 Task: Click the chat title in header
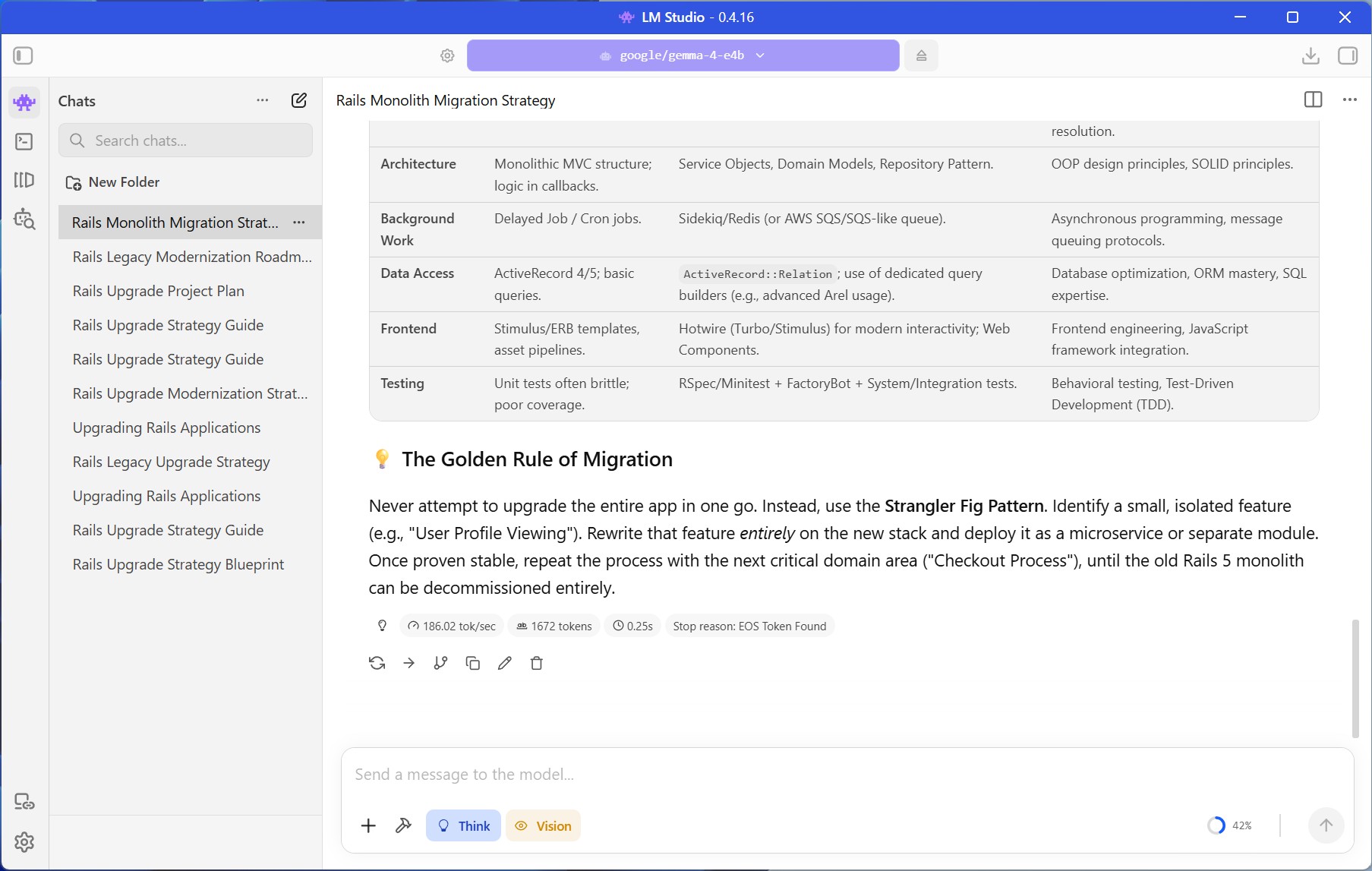[446, 100]
